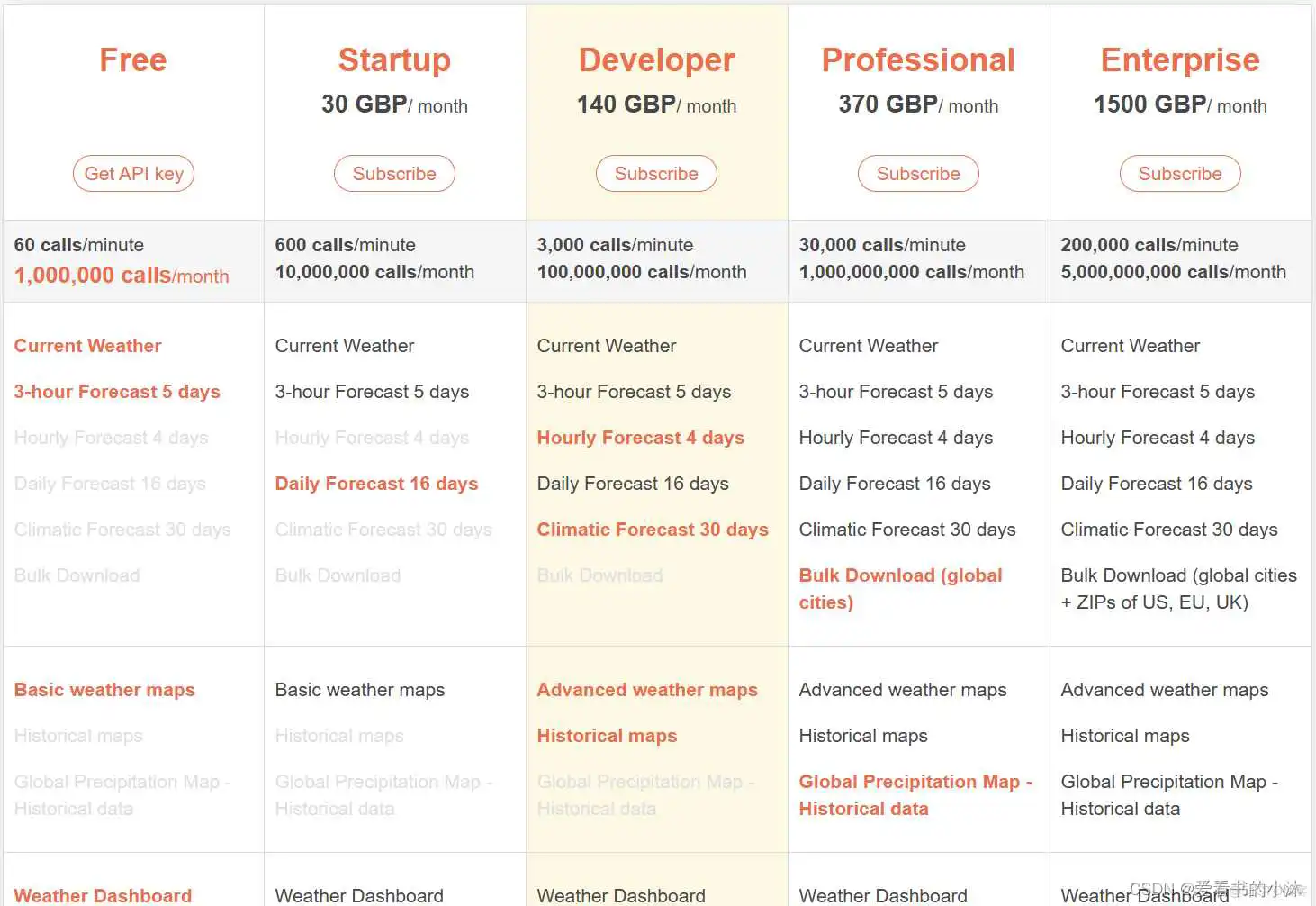Click Global Precipitation Map link in Professional column
This screenshot has height=906, width=1316.
point(915,783)
